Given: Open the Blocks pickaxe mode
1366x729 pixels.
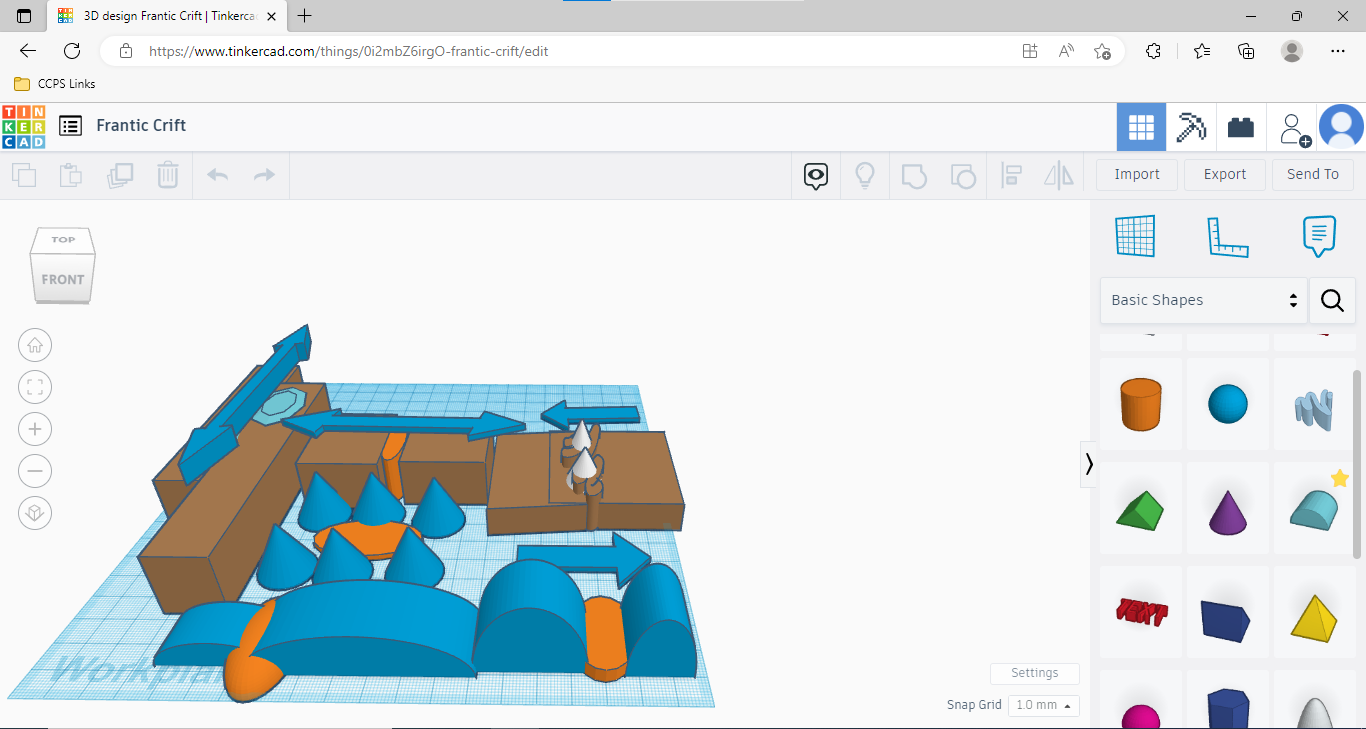Looking at the screenshot, I should (x=1191, y=127).
